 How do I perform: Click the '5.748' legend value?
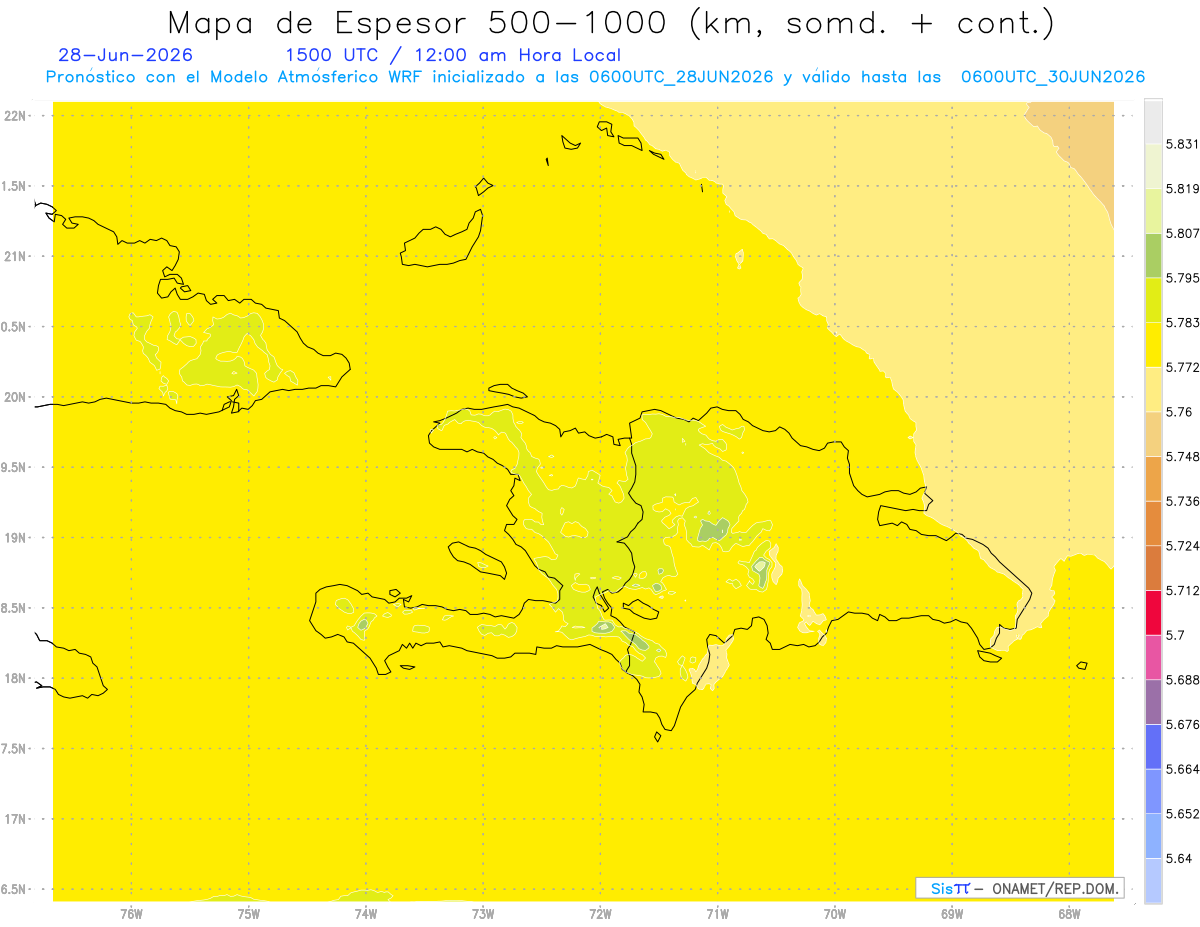pyautogui.click(x=1182, y=456)
